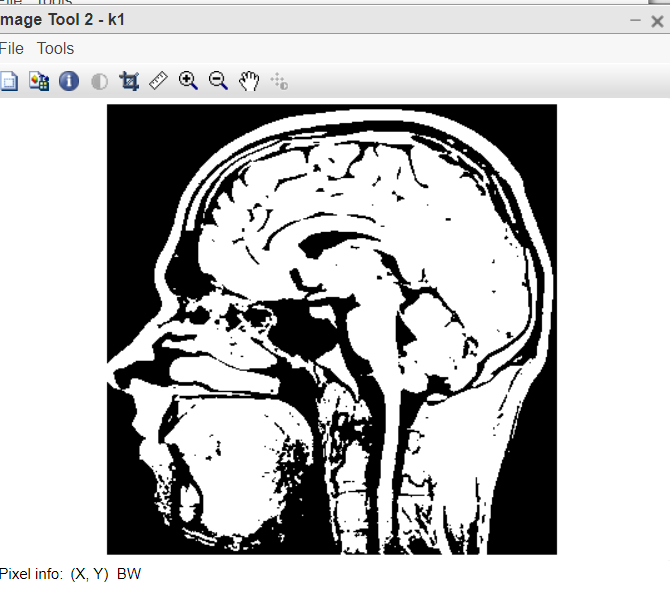Show Image Information via blue info icon

tap(69, 81)
